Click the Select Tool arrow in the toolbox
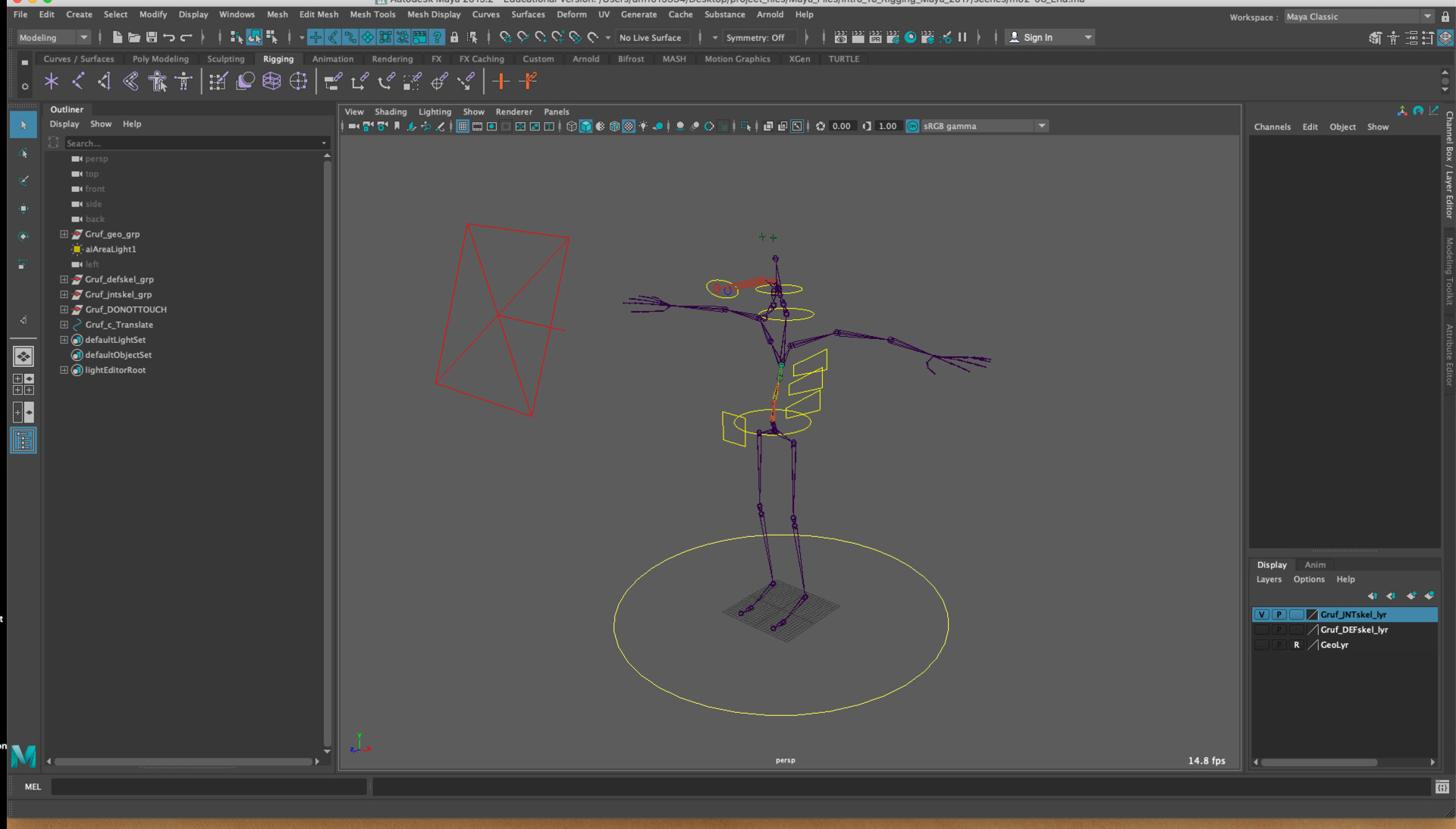This screenshot has height=829, width=1456. [24, 124]
